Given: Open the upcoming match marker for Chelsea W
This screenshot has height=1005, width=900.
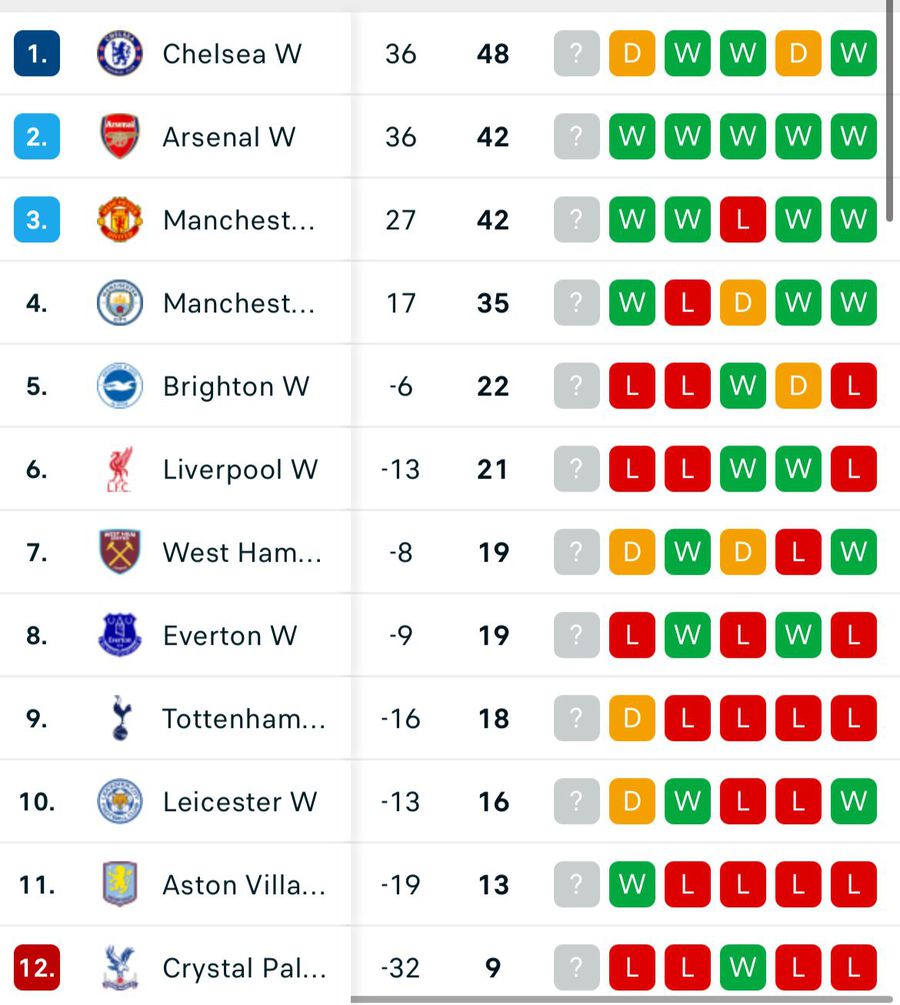Looking at the screenshot, I should coord(576,54).
